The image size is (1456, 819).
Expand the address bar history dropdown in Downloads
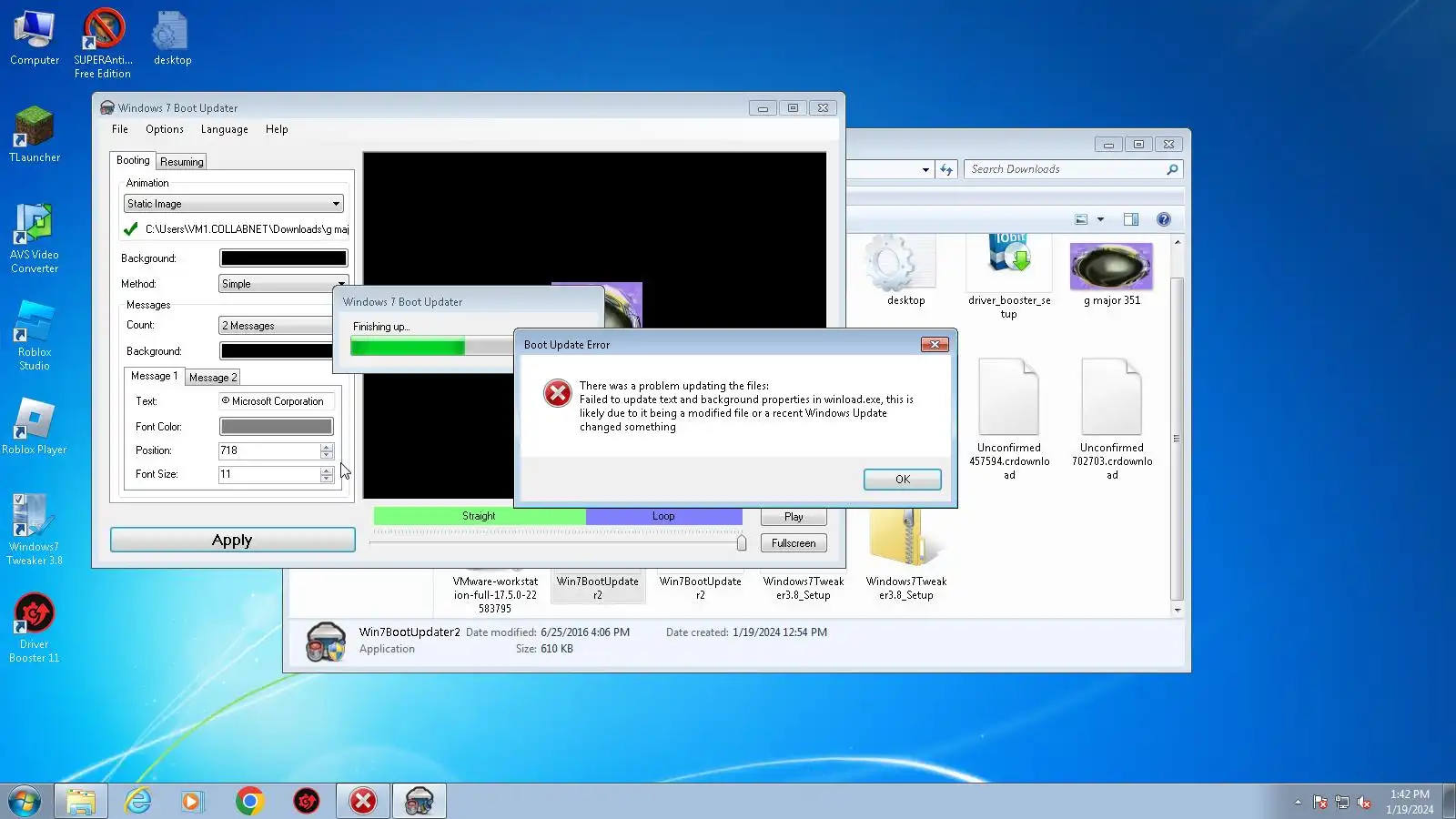(x=925, y=169)
